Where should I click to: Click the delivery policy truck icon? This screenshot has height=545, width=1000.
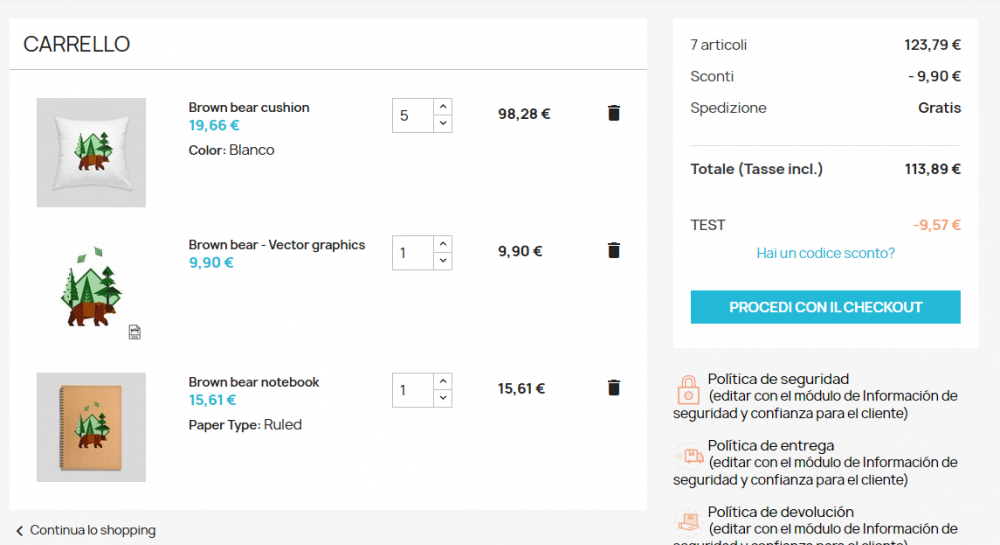tap(688, 455)
